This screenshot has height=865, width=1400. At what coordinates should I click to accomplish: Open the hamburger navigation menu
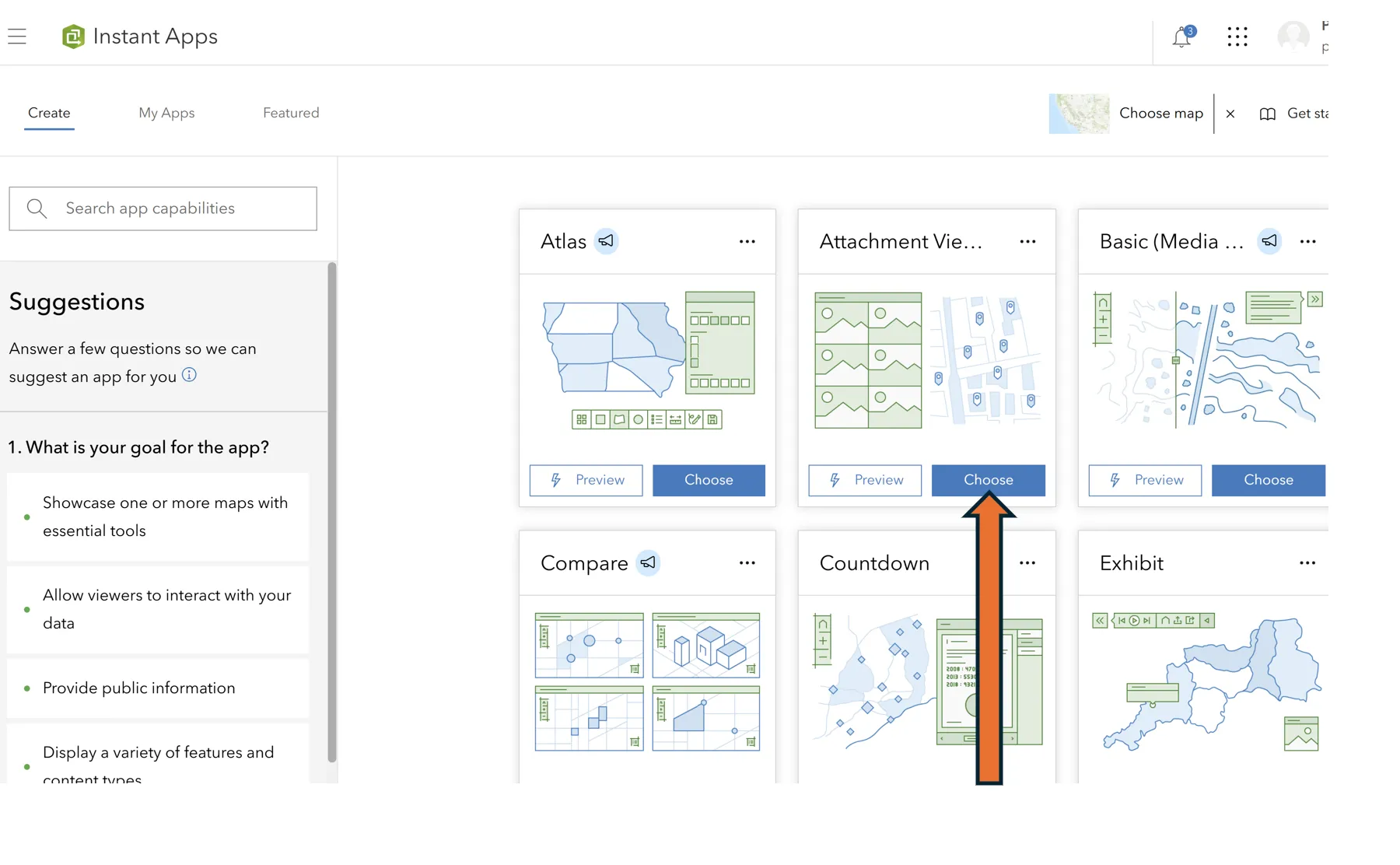coord(17,36)
